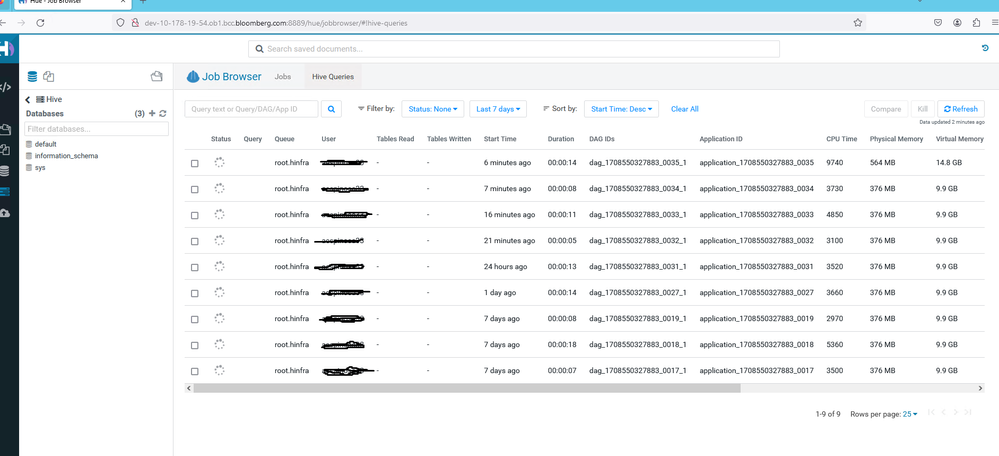
Task: Change Rows per page 25 dropdown
Action: pos(910,414)
